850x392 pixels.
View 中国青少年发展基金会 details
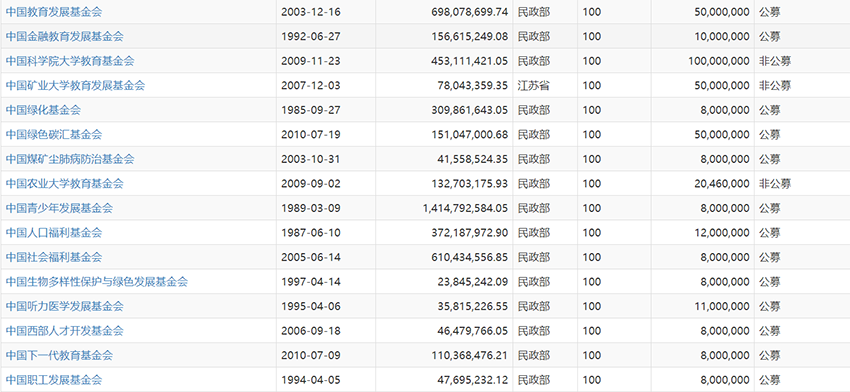[x=59, y=208]
